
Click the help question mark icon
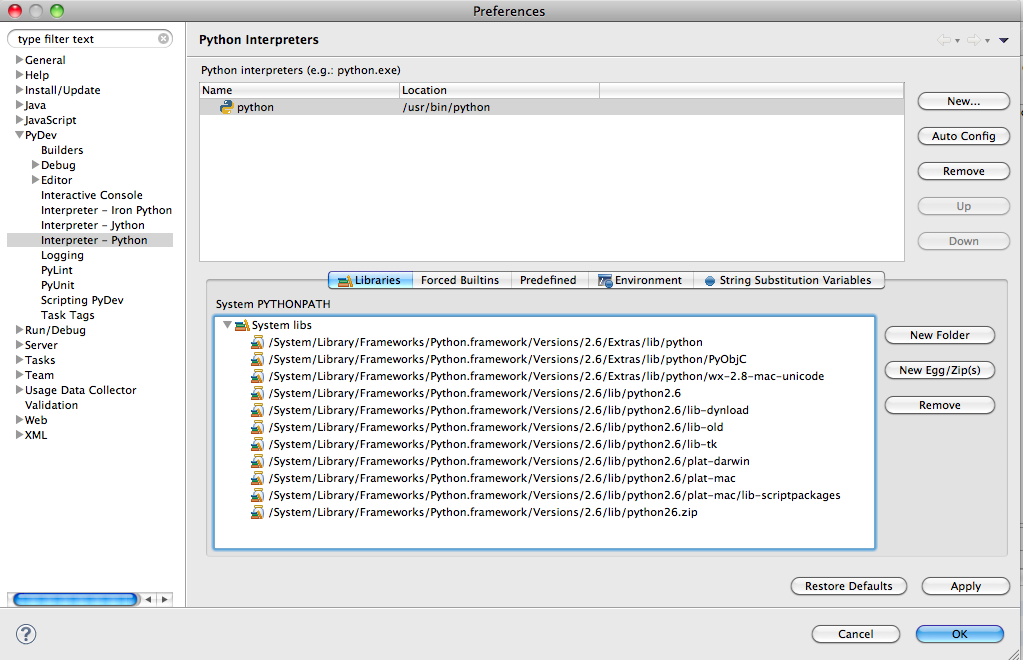(25, 634)
